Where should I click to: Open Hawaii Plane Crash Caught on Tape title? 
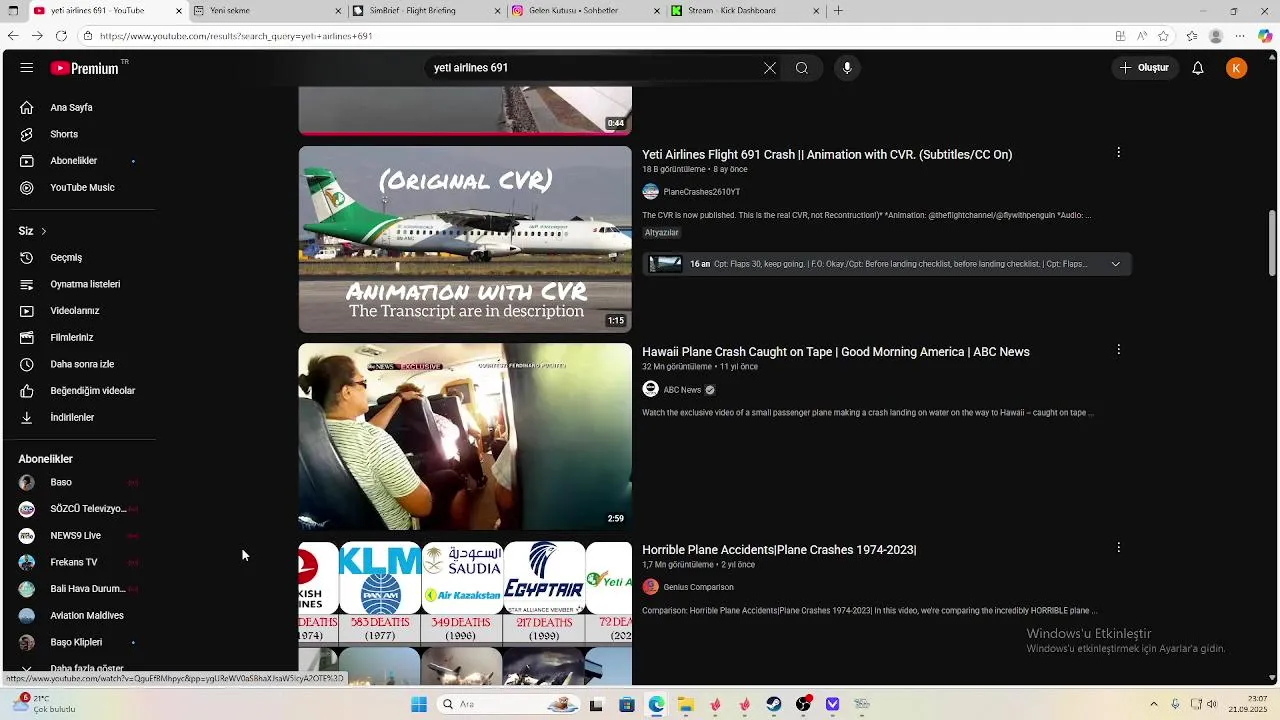tap(836, 352)
